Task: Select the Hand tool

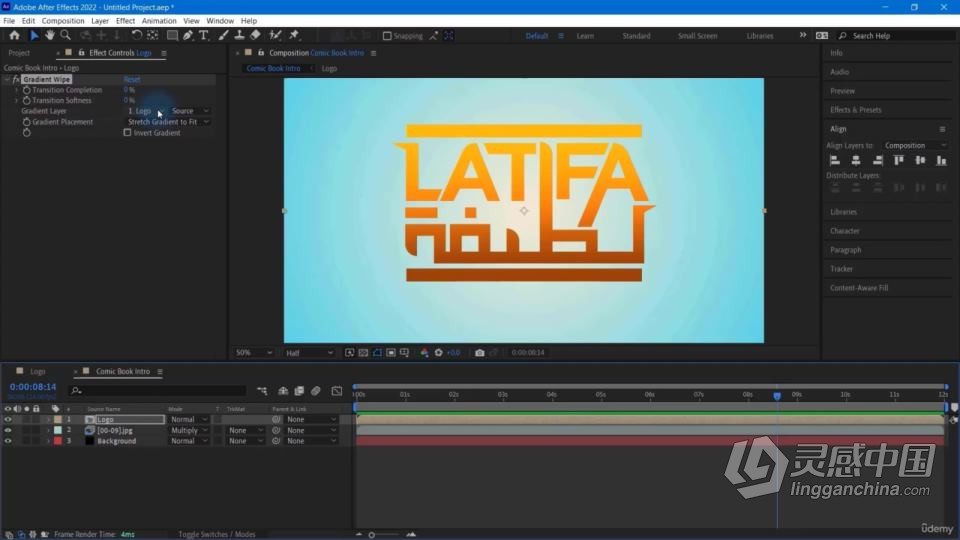Action: [50, 36]
